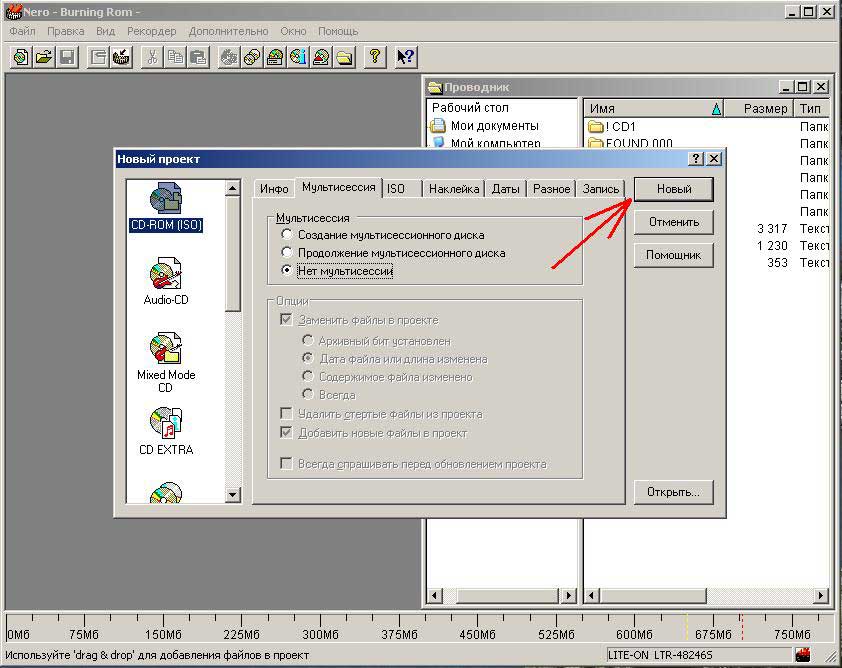Image resolution: width=842 pixels, height=668 pixels.
Task: Click the Save floppy disk toolbar icon
Action: pos(67,56)
